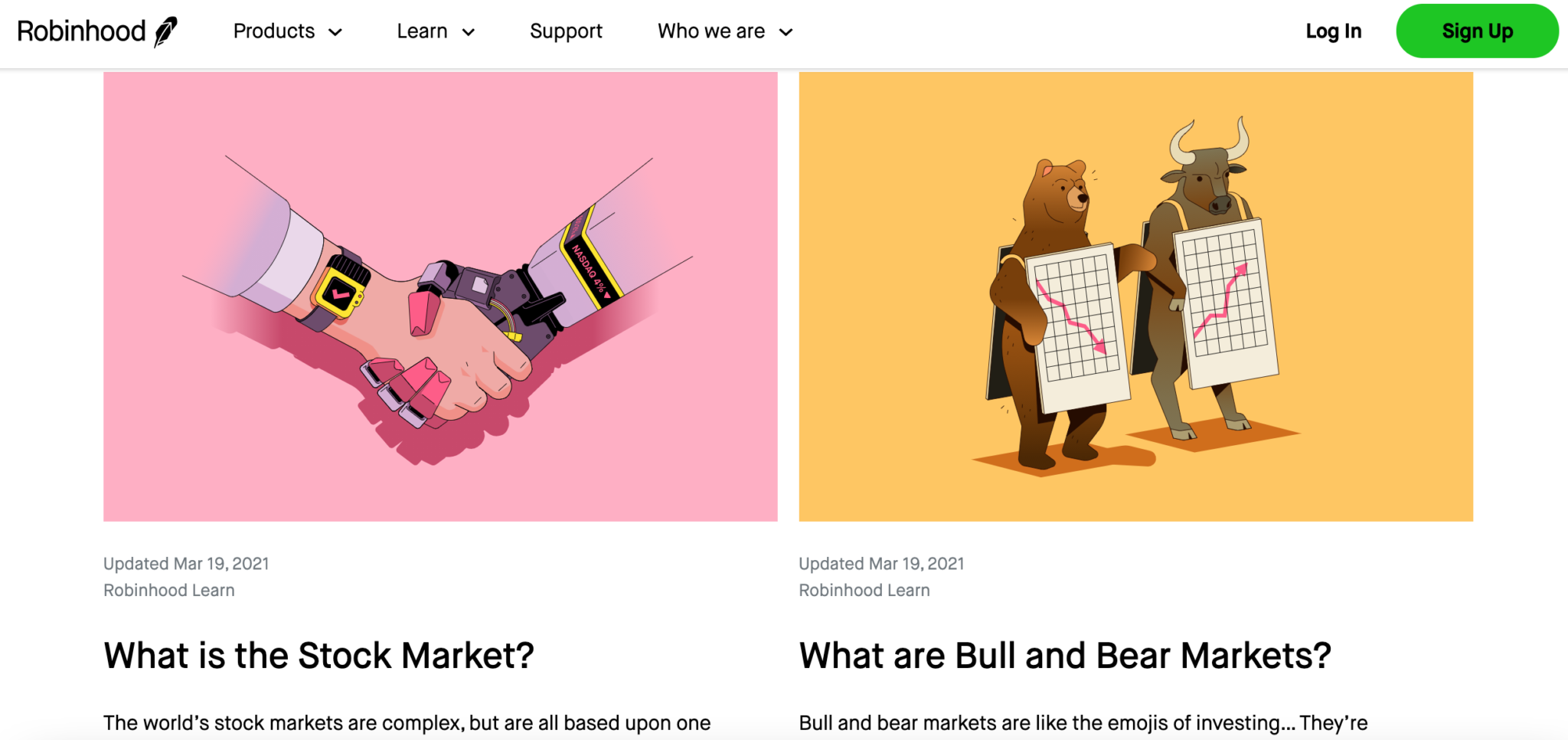Click Robinhood Learn under the stock market article

point(169,591)
